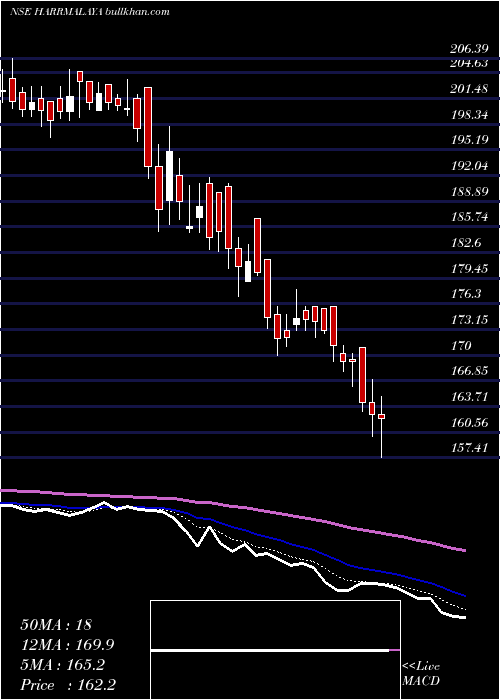The height and width of the screenshot is (700, 500).
Task: Click the 12MA : 169.9 reading
Action: click(67, 645)
